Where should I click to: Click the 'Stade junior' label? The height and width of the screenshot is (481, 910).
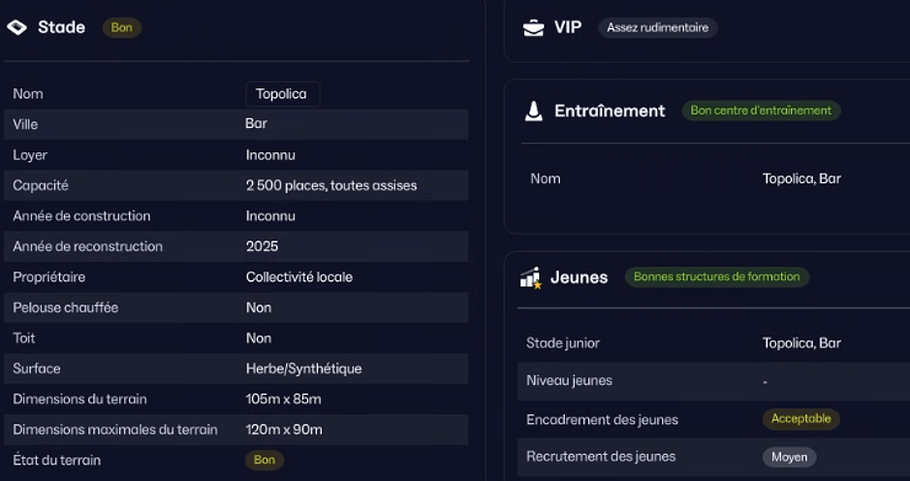pyautogui.click(x=563, y=343)
